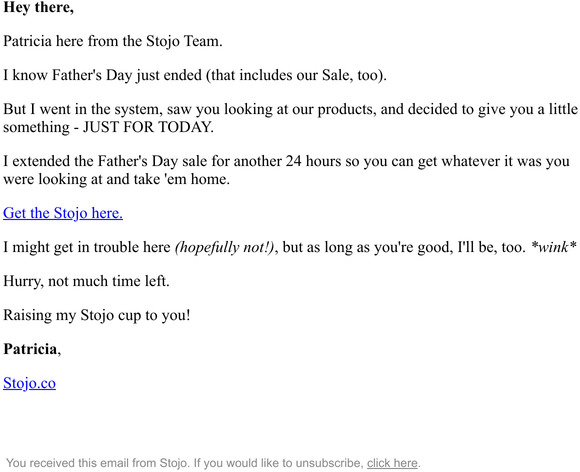Click the 'Patricia here from the Stojo Team' line
The height and width of the screenshot is (472, 580).
click(x=113, y=41)
